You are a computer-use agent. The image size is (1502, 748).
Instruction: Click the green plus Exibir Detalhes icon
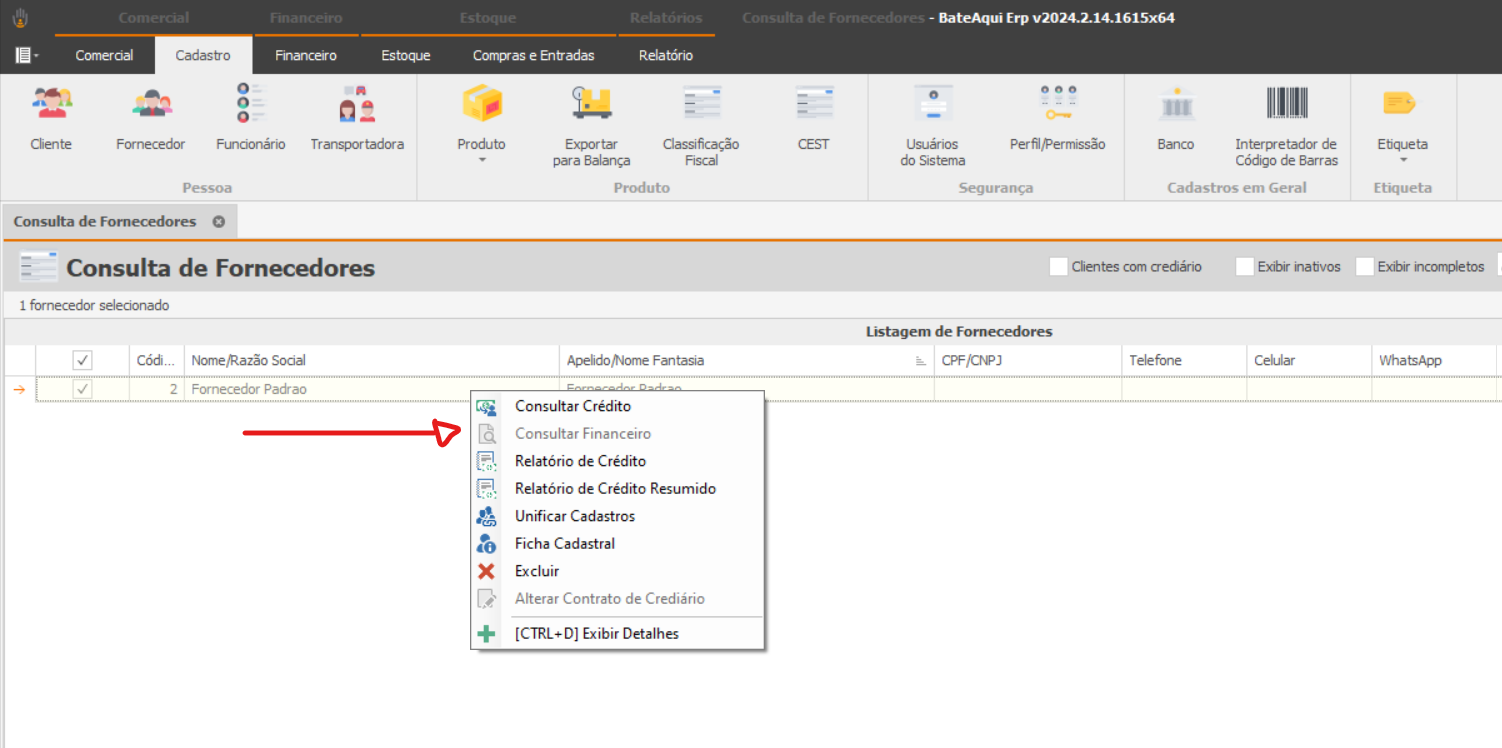tap(486, 634)
